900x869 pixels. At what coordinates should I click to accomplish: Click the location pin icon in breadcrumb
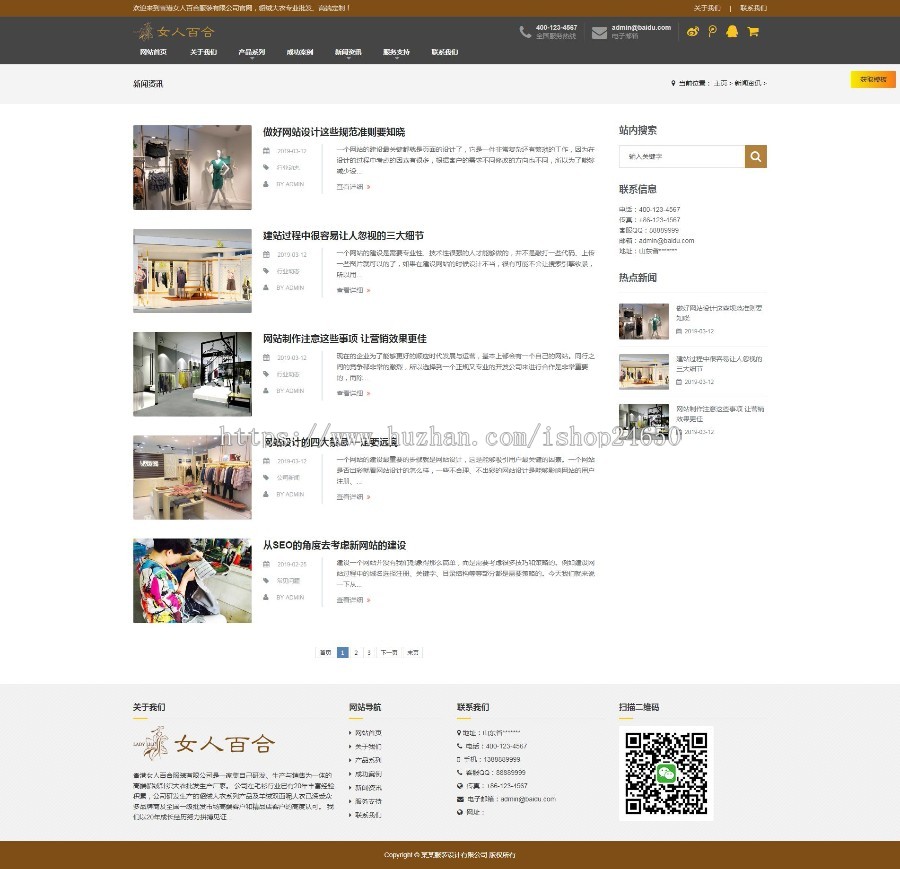pos(673,83)
